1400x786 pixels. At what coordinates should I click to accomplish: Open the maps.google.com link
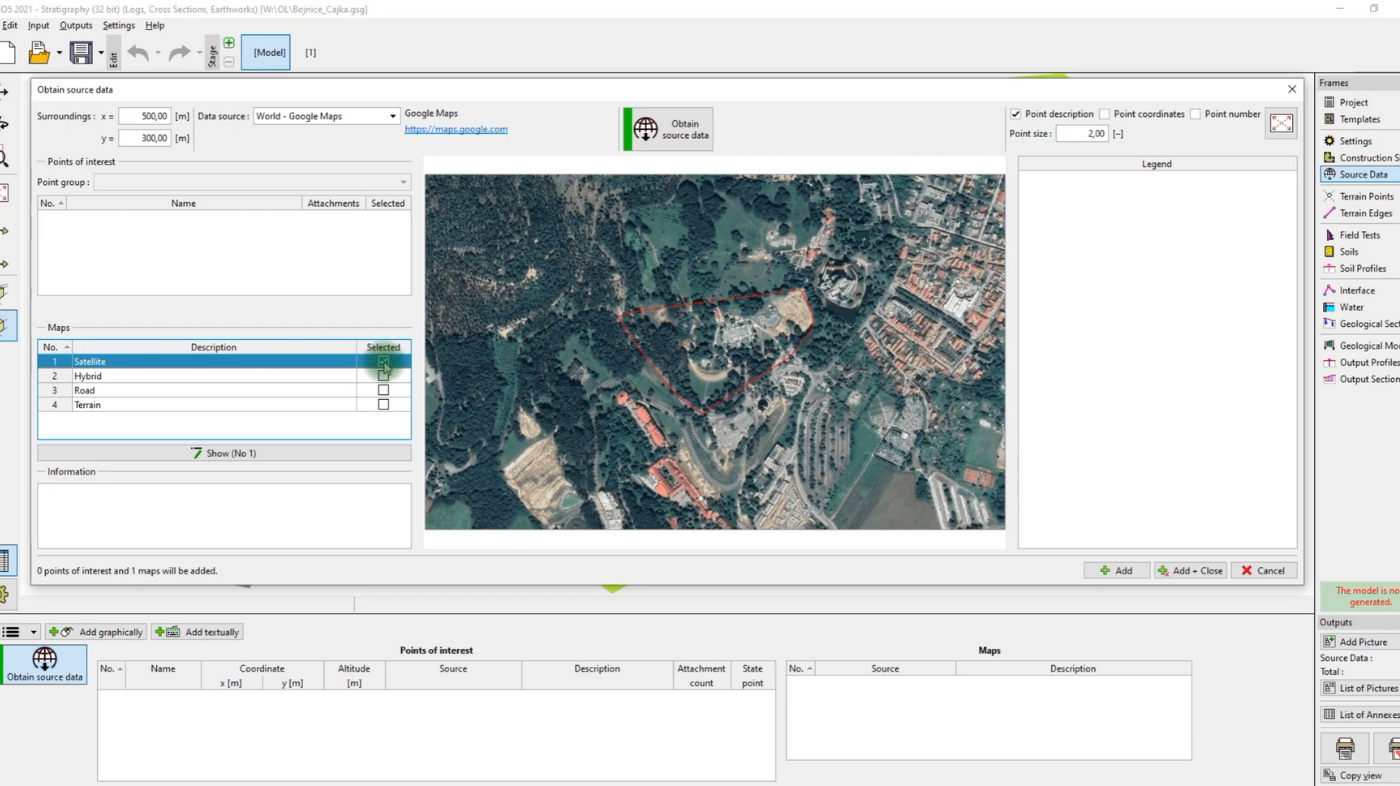tap(456, 129)
